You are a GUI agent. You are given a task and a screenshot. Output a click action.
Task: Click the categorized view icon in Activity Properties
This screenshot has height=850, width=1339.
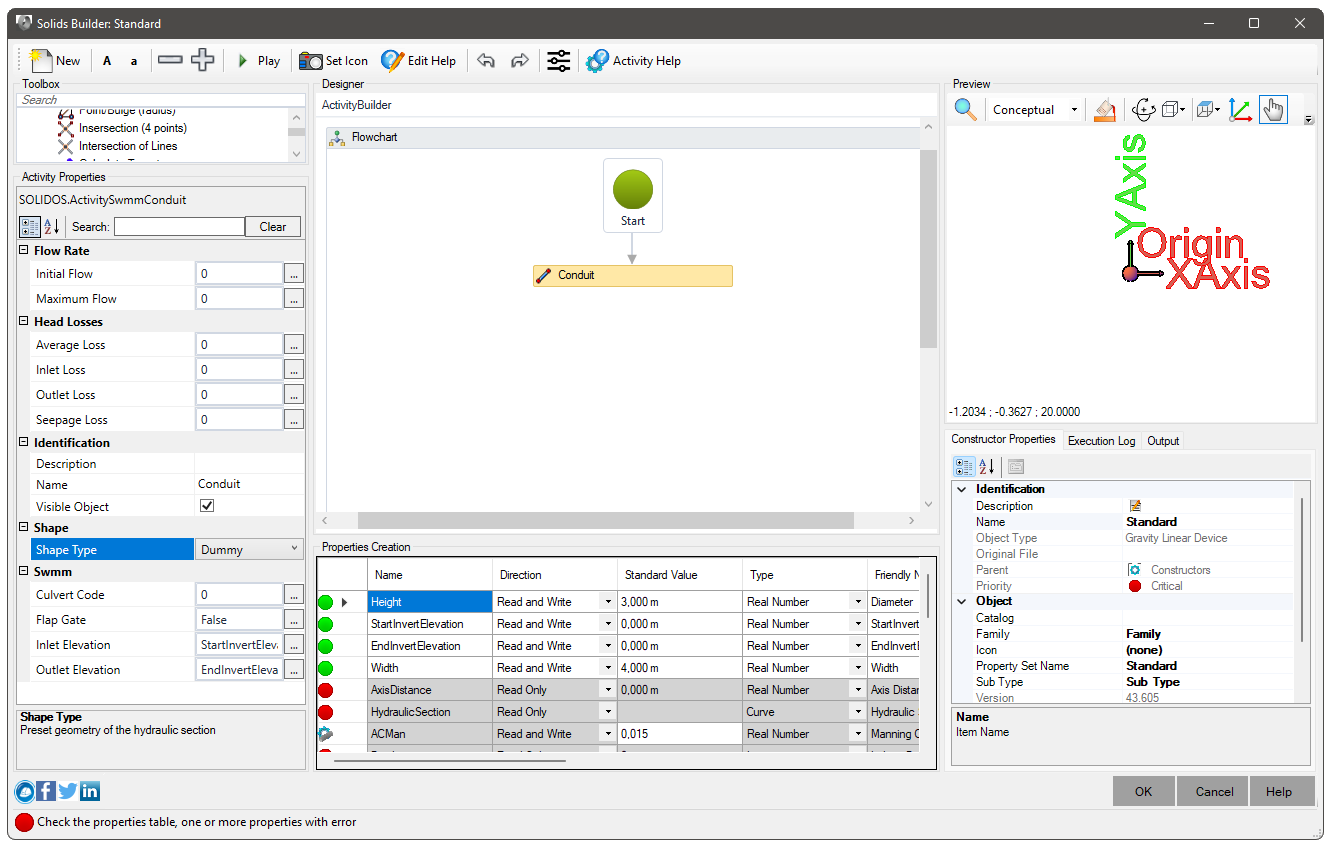click(x=30, y=227)
